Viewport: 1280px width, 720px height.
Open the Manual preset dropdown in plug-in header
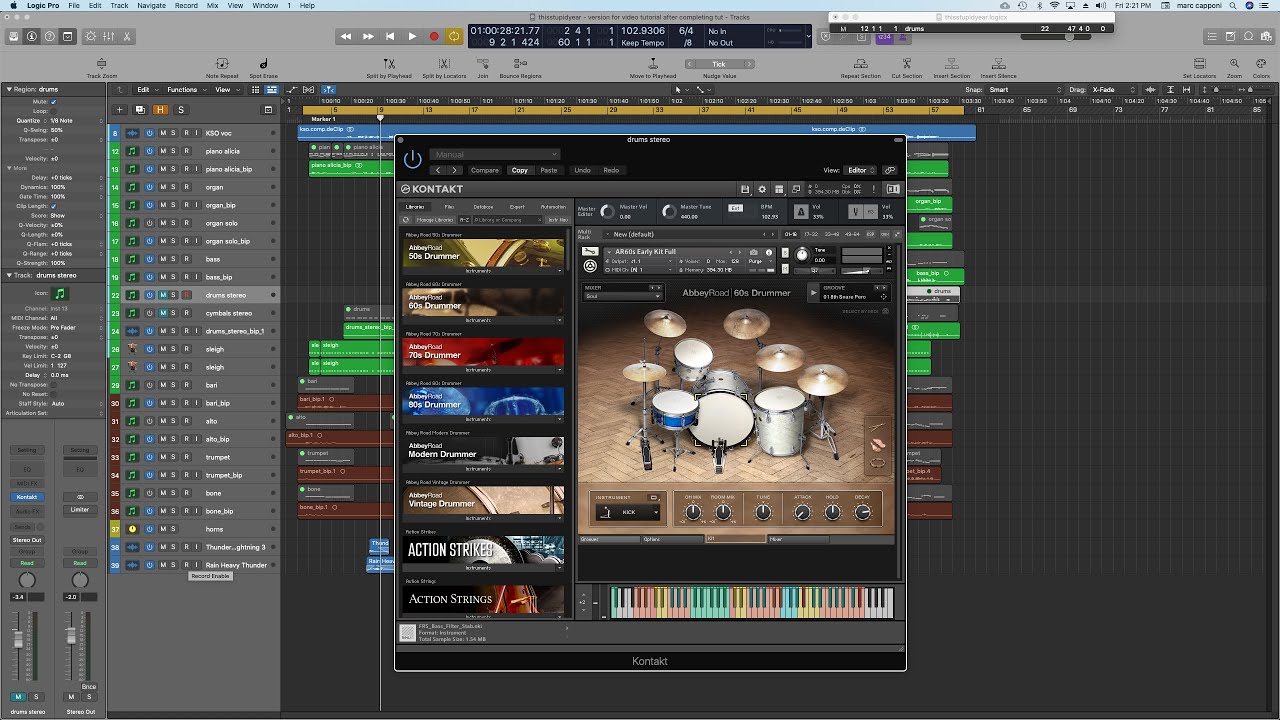[x=495, y=155]
